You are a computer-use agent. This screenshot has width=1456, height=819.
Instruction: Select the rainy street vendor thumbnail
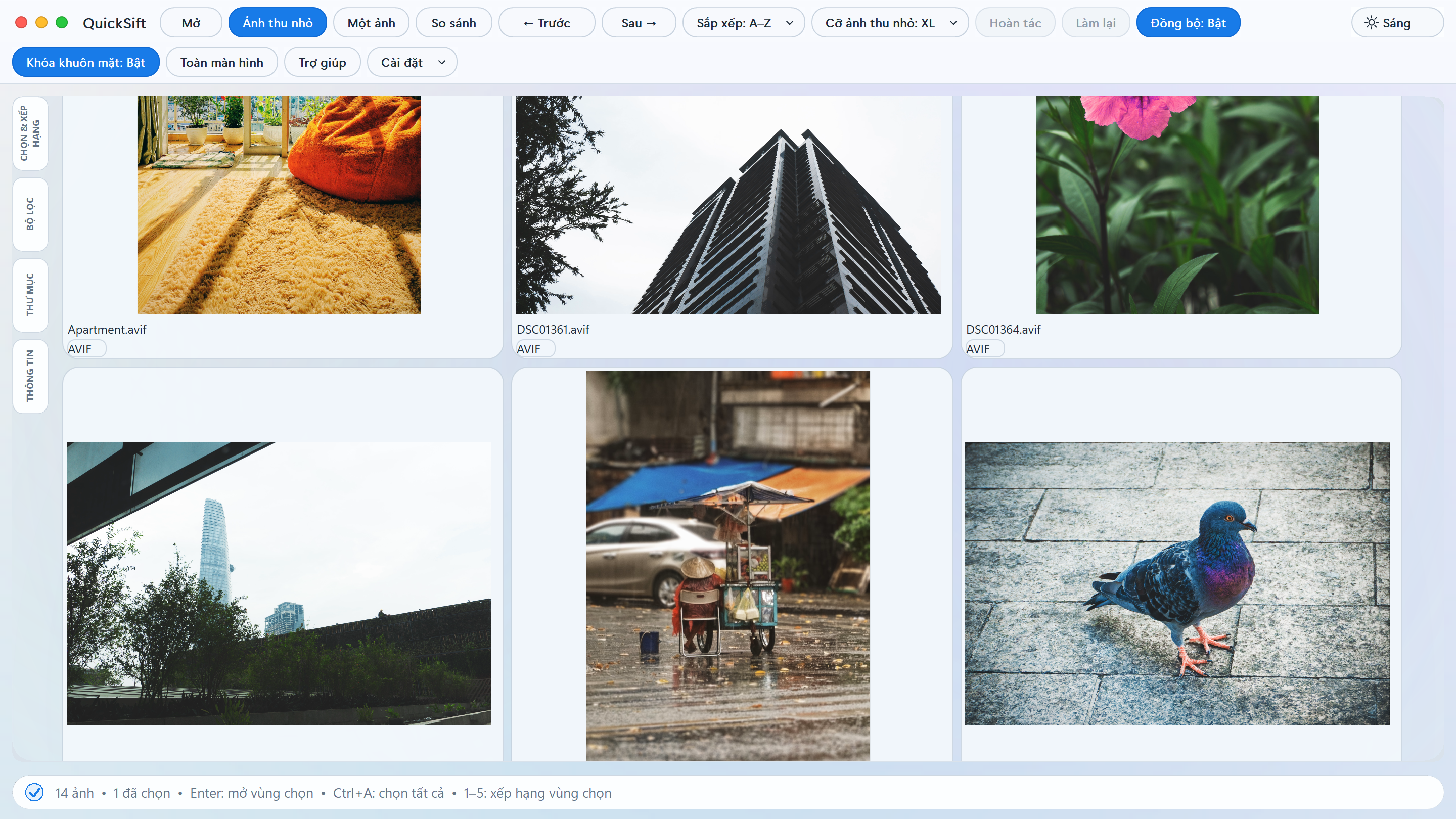pyautogui.click(x=728, y=565)
